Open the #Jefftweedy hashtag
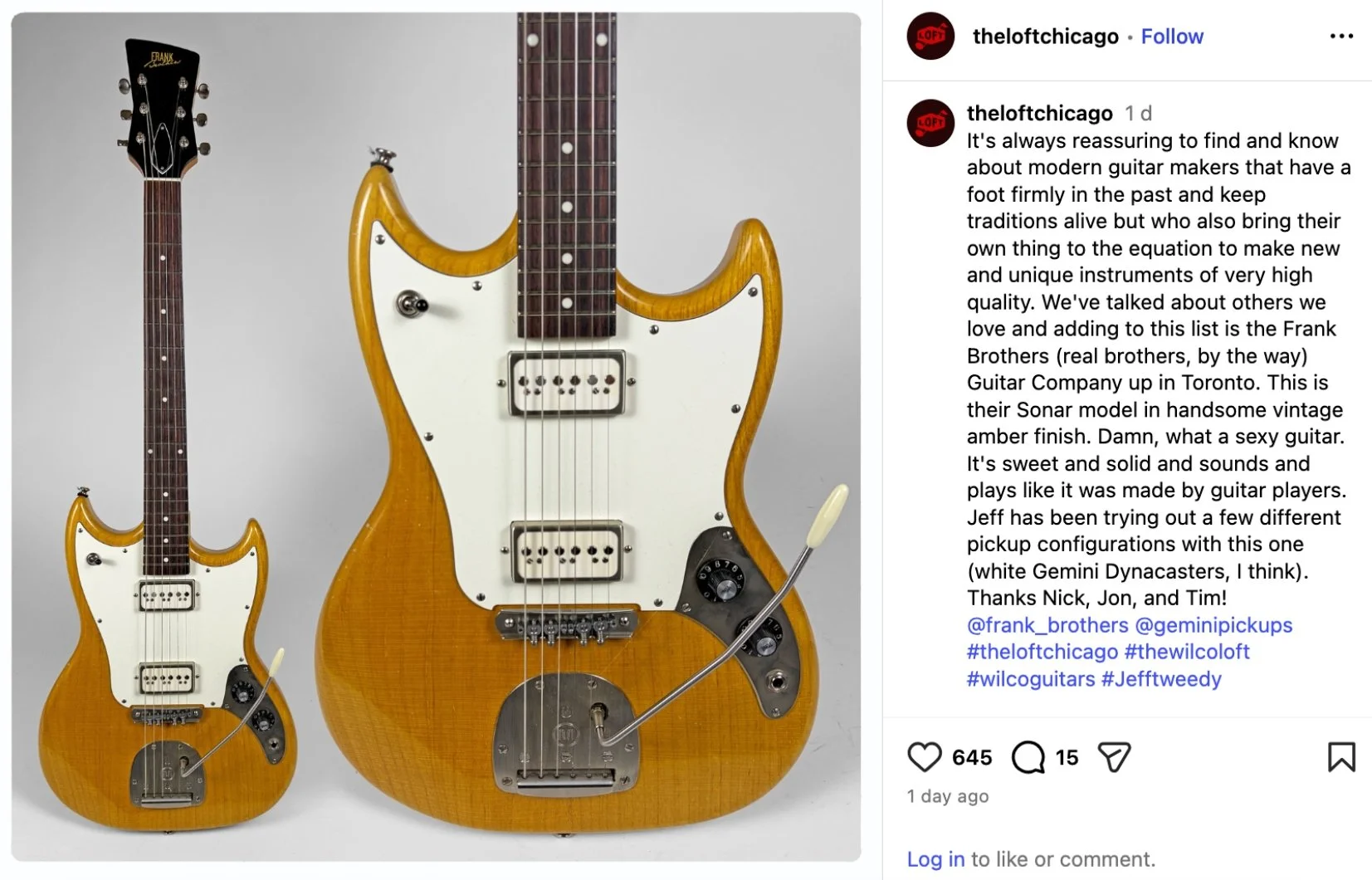The width and height of the screenshot is (1372, 880). [x=1161, y=679]
